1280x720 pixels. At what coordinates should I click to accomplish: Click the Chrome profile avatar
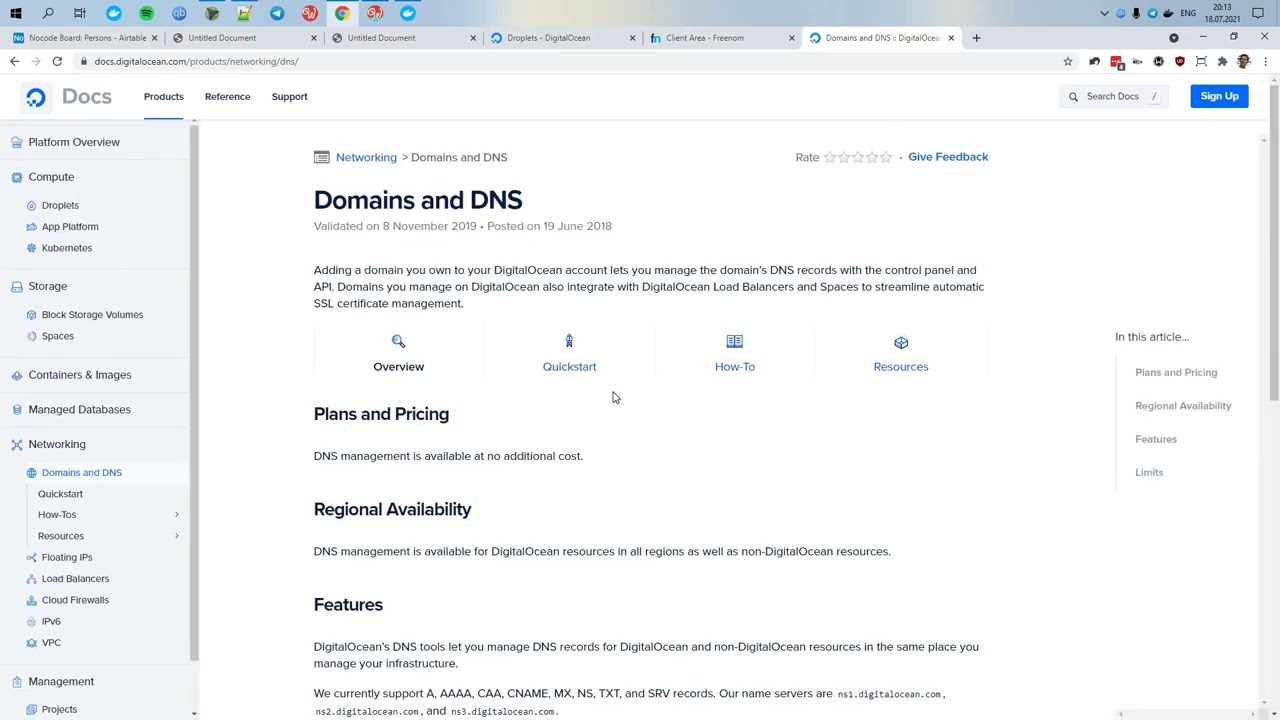(x=1243, y=62)
